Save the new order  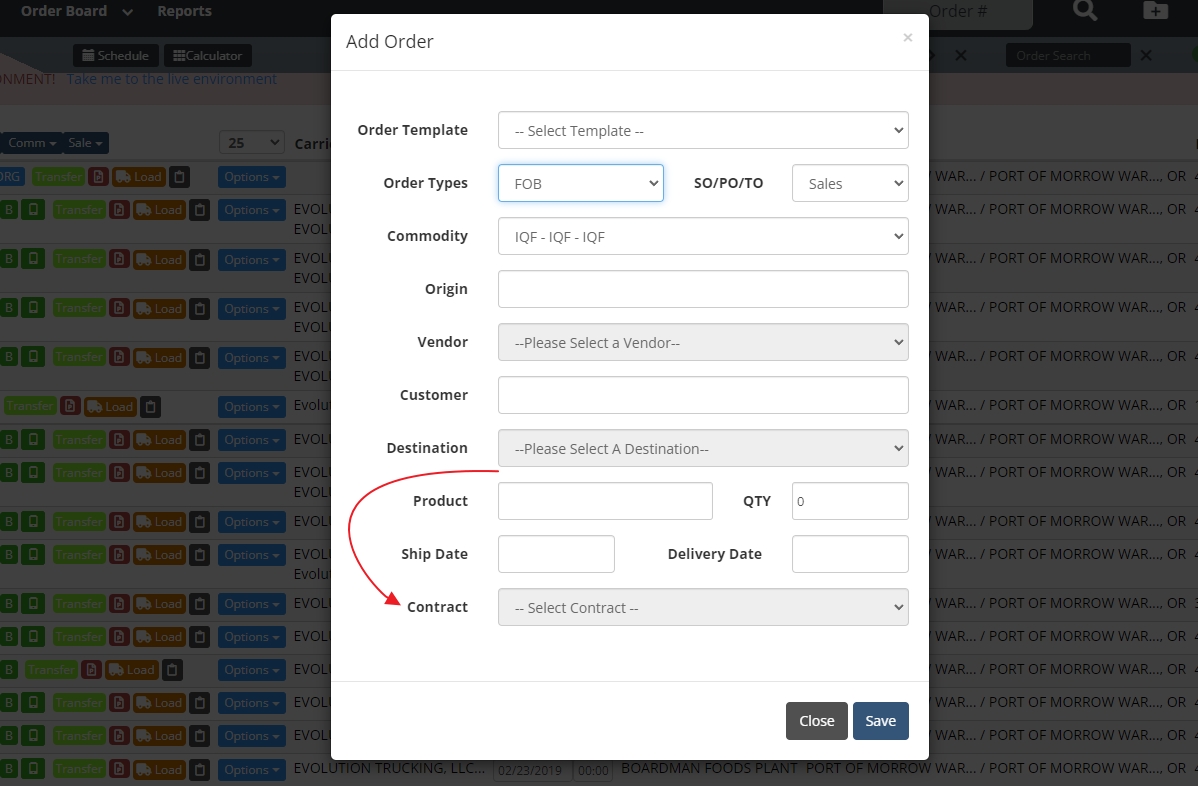[x=880, y=720]
